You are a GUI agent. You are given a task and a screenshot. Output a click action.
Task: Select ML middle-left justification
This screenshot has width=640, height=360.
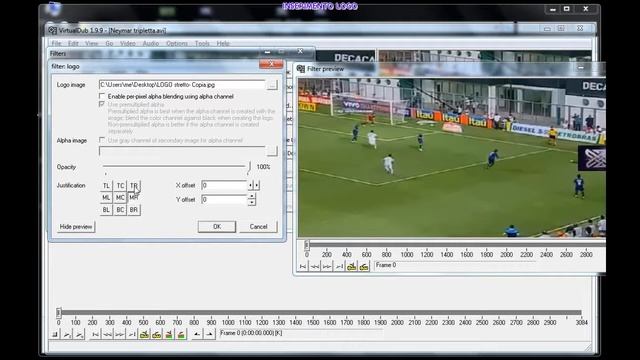pyautogui.click(x=106, y=198)
